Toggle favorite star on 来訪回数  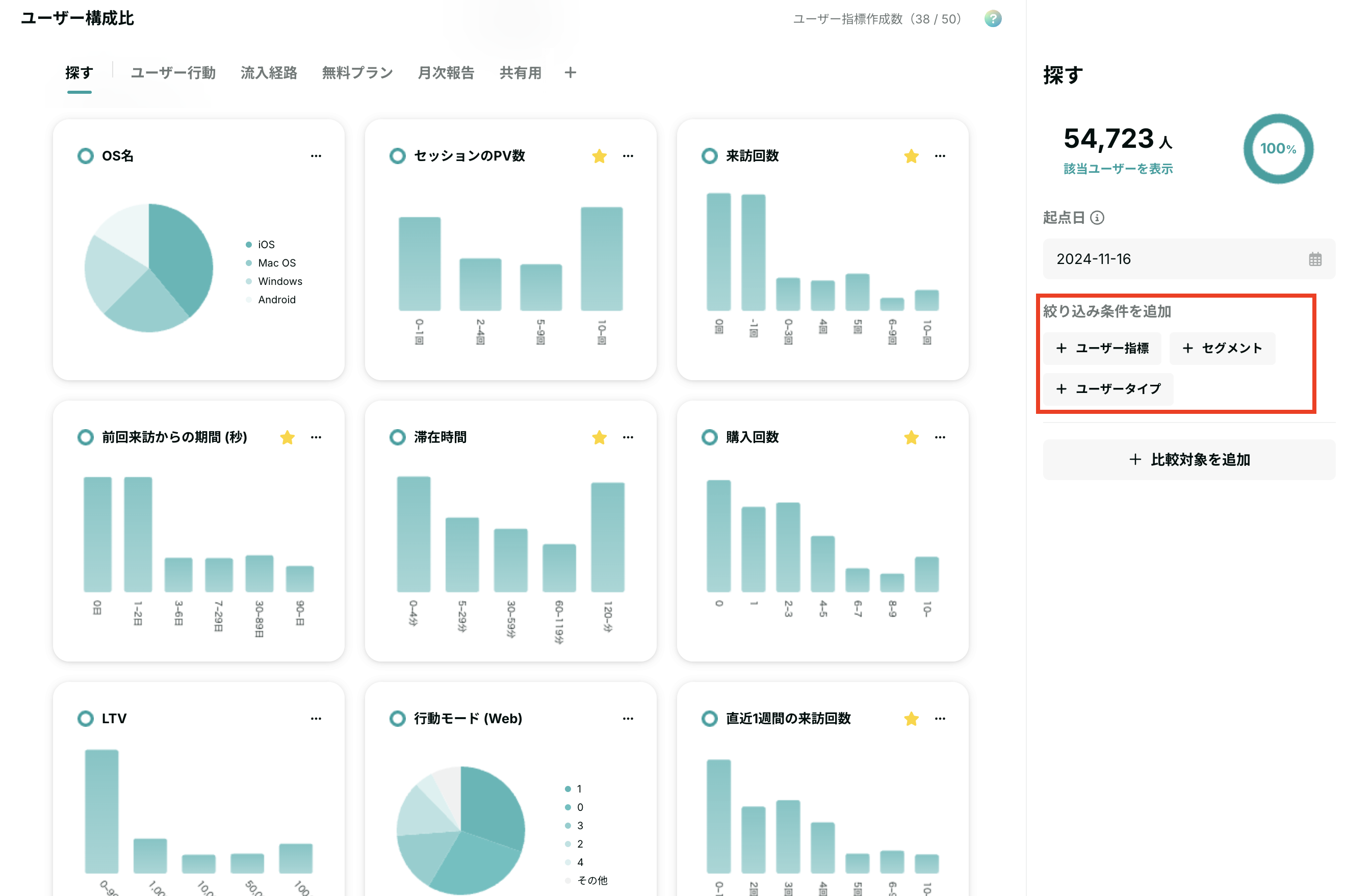coord(912,156)
